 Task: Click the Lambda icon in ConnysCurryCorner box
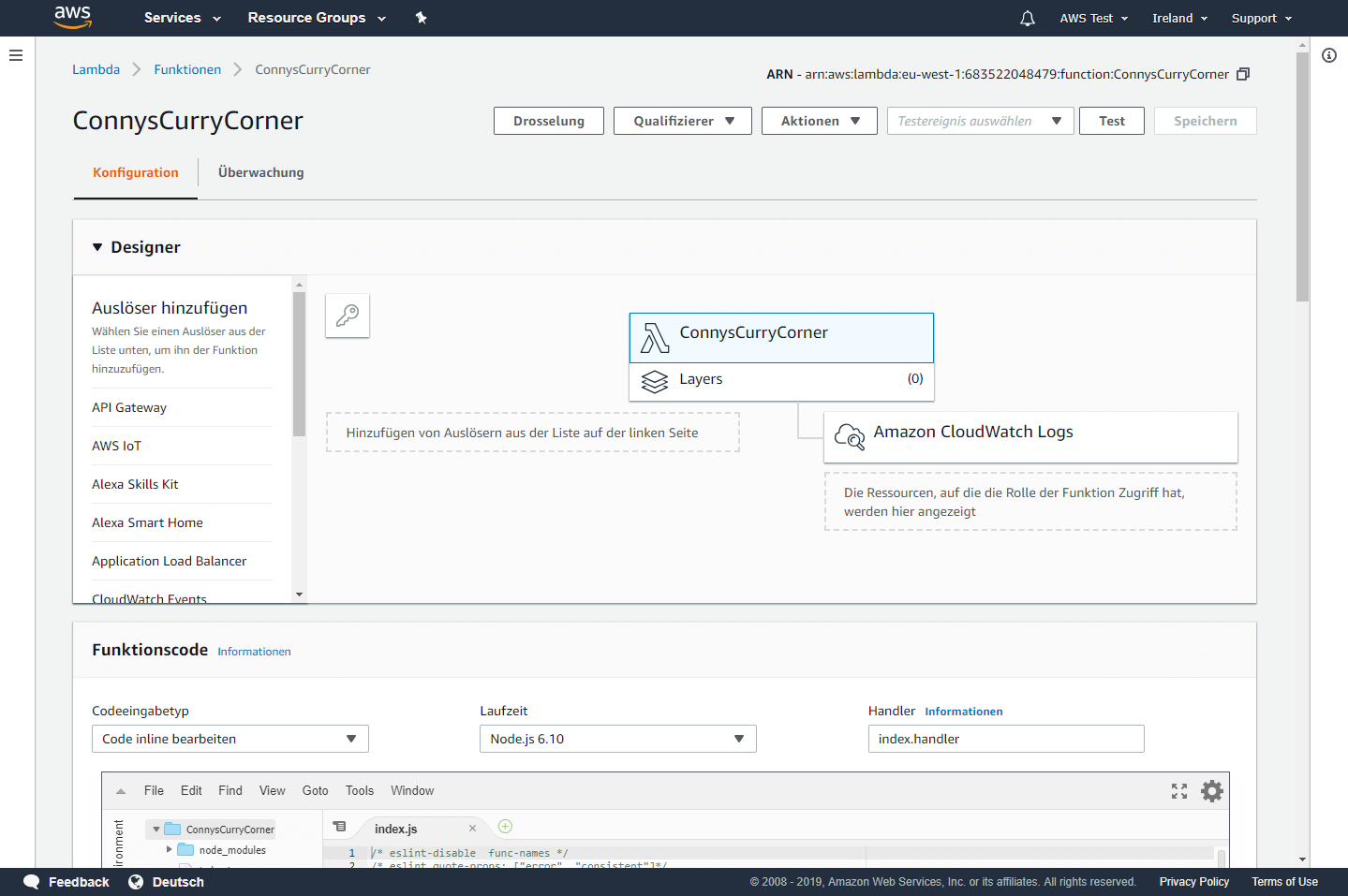[x=655, y=338]
